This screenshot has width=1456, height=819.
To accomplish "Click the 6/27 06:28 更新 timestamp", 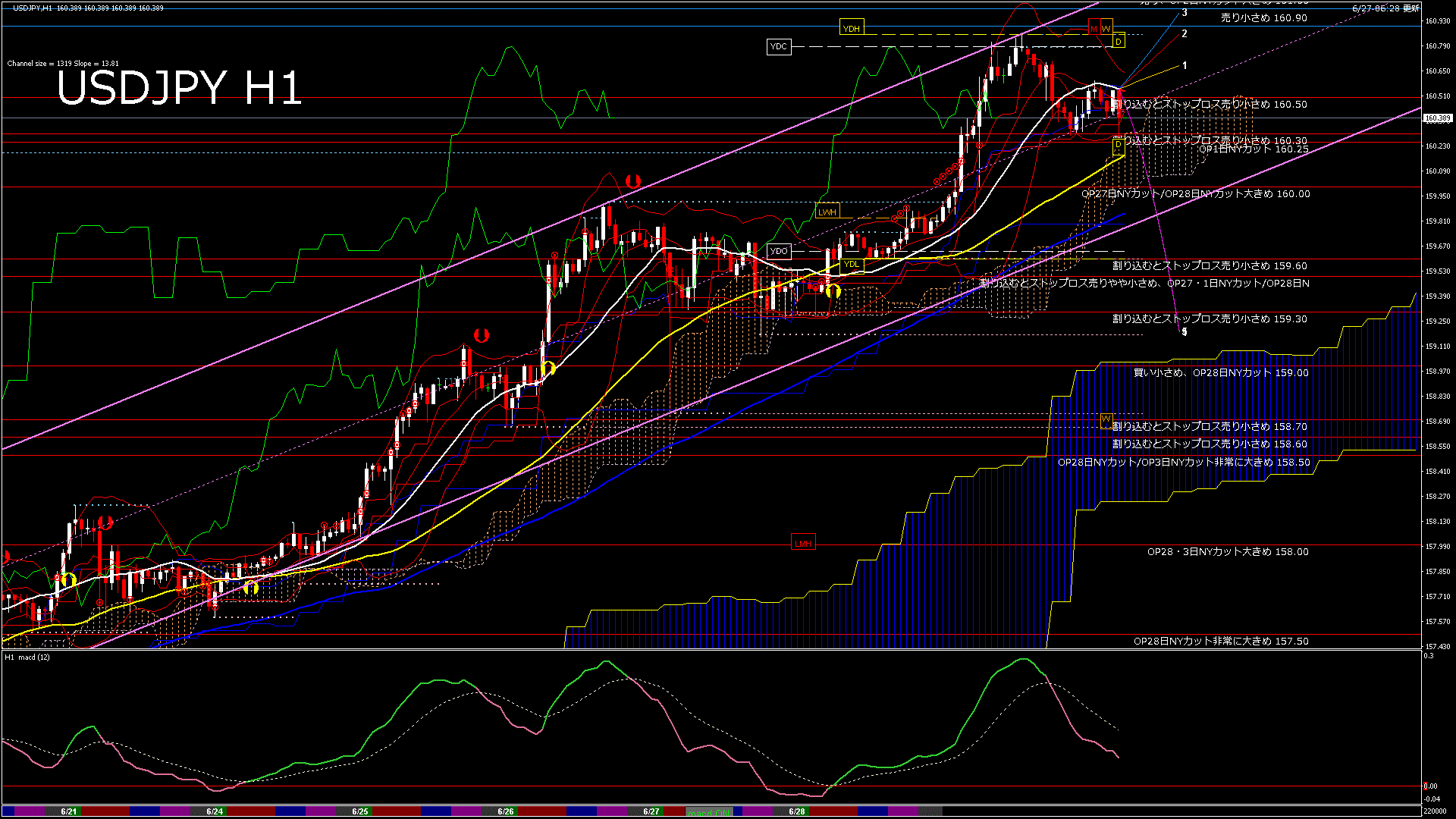I will click(1385, 8).
